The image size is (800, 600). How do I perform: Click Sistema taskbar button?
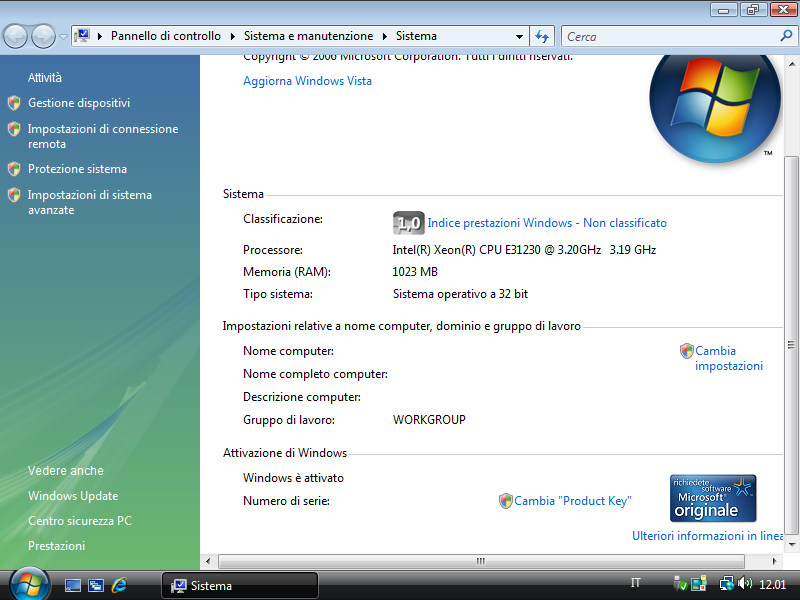(240, 585)
